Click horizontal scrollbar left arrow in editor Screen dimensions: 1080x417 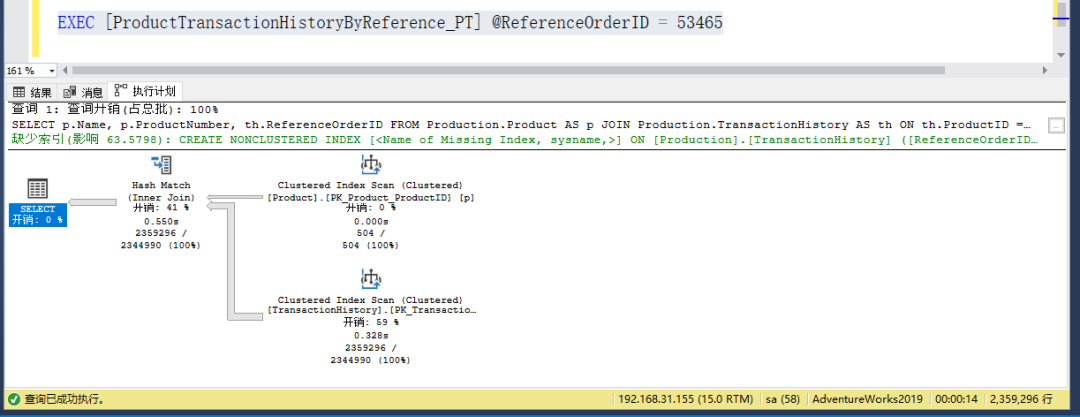coord(66,70)
